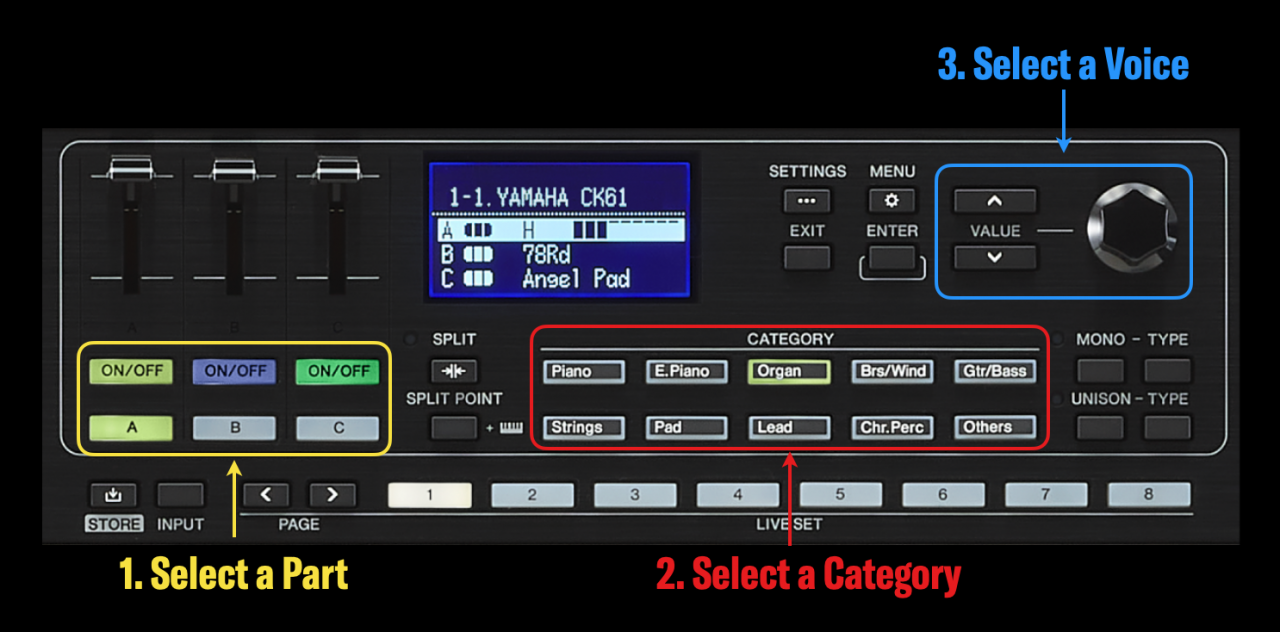Select Live Set button 7
The height and width of the screenshot is (632, 1280).
coord(1046,494)
